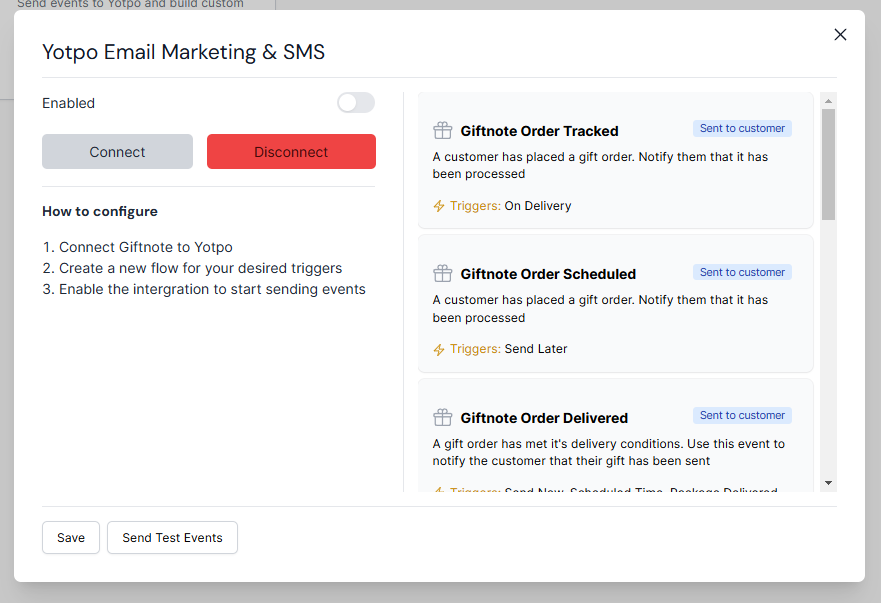
Task: Click gift icon beside Giftnote Order Scheduled
Action: [x=443, y=274]
